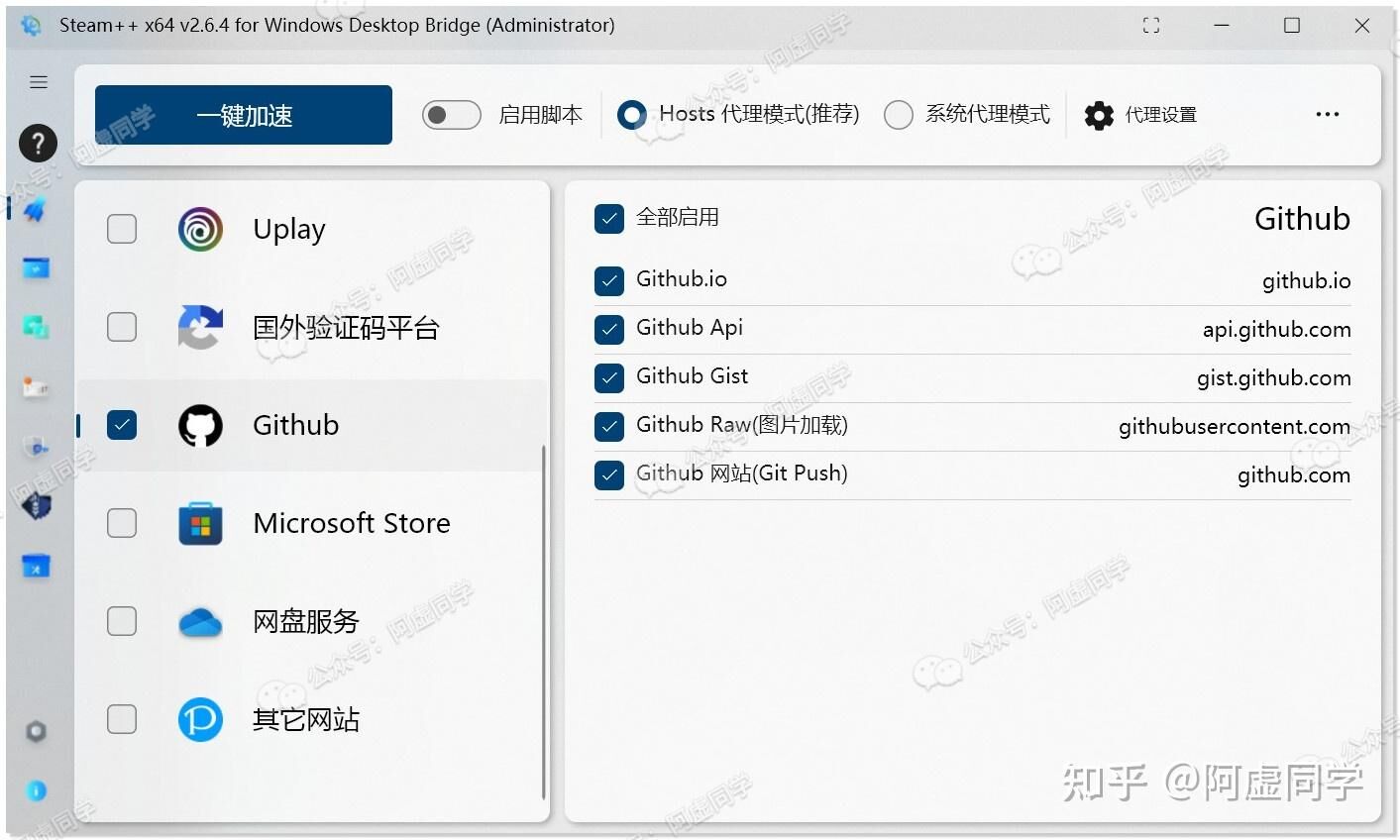Image resolution: width=1400 pixels, height=840 pixels.
Task: Uncheck the 全部启用 checkbox
Action: pos(609,218)
